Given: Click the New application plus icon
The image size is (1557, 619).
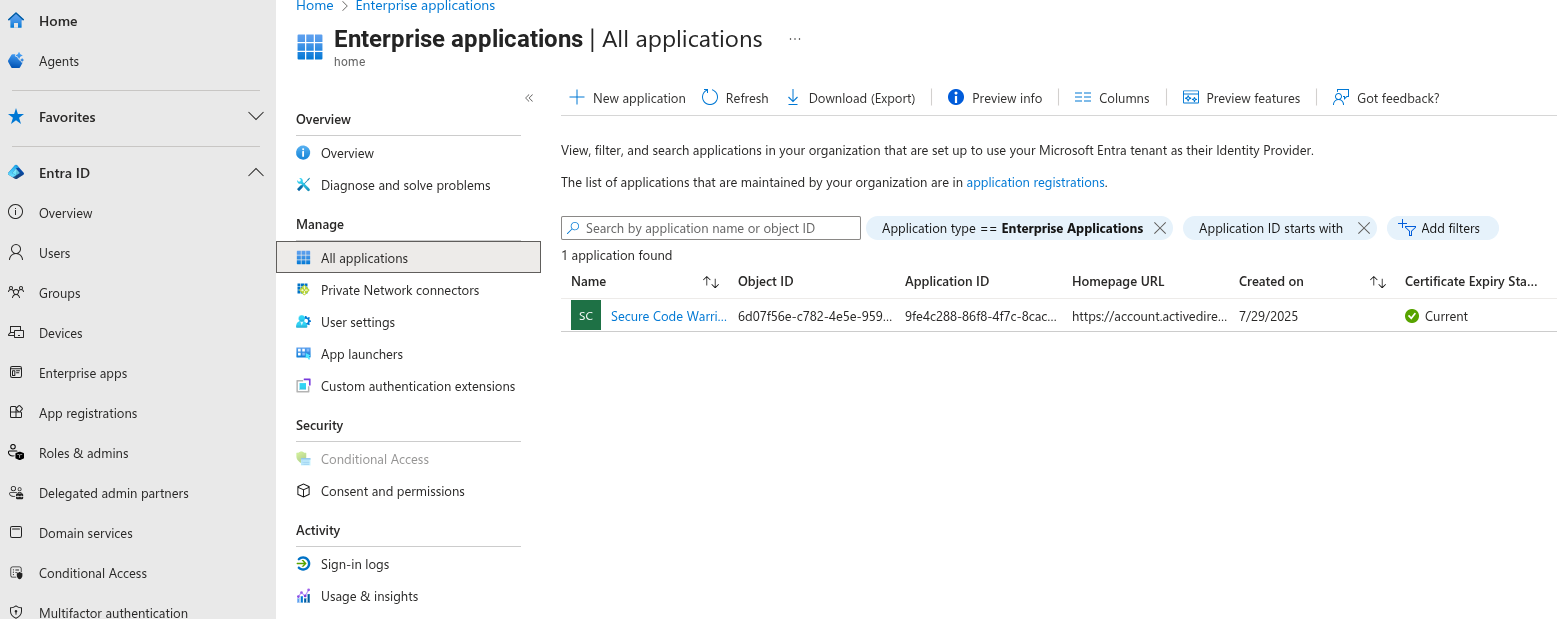Looking at the screenshot, I should pyautogui.click(x=577, y=98).
